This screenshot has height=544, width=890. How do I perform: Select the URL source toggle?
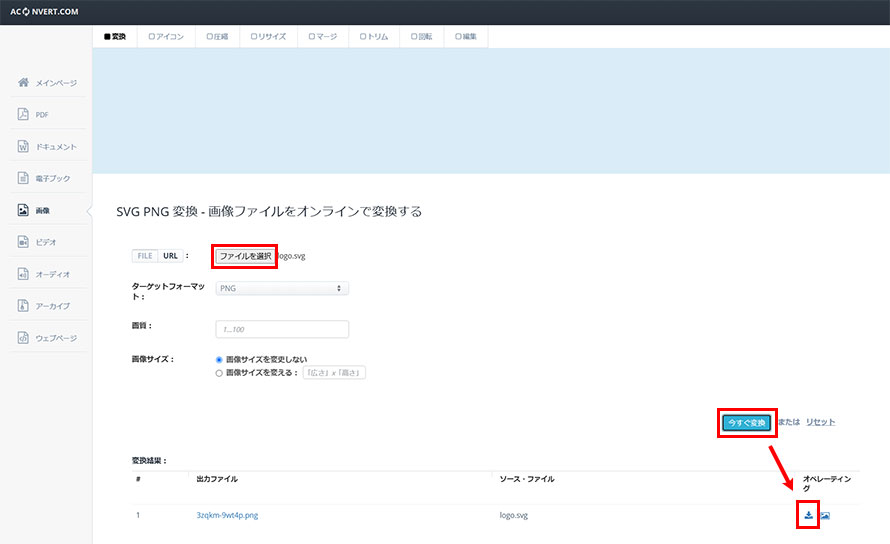tap(170, 256)
